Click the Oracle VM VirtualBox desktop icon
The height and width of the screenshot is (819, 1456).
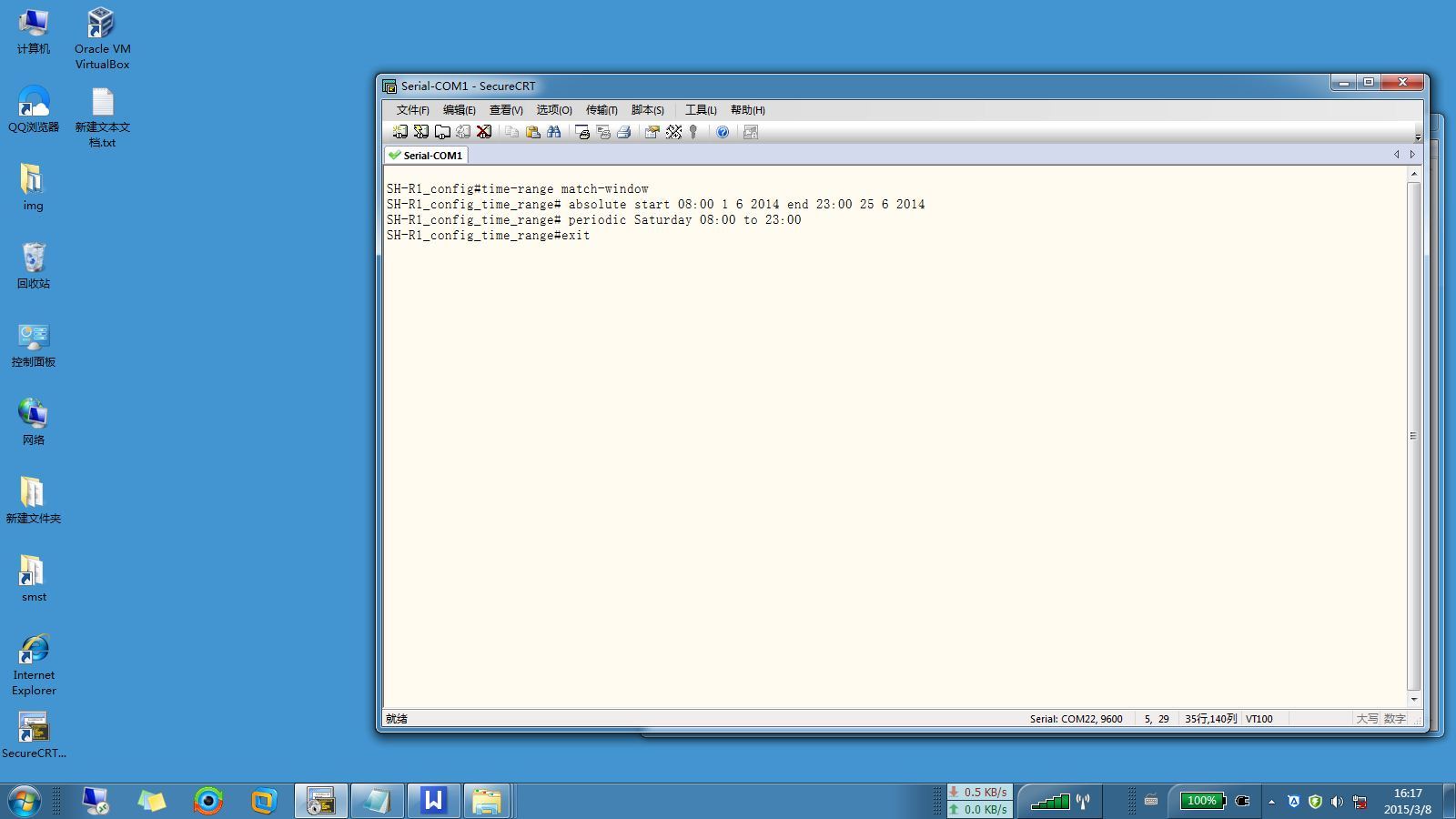pos(102,38)
